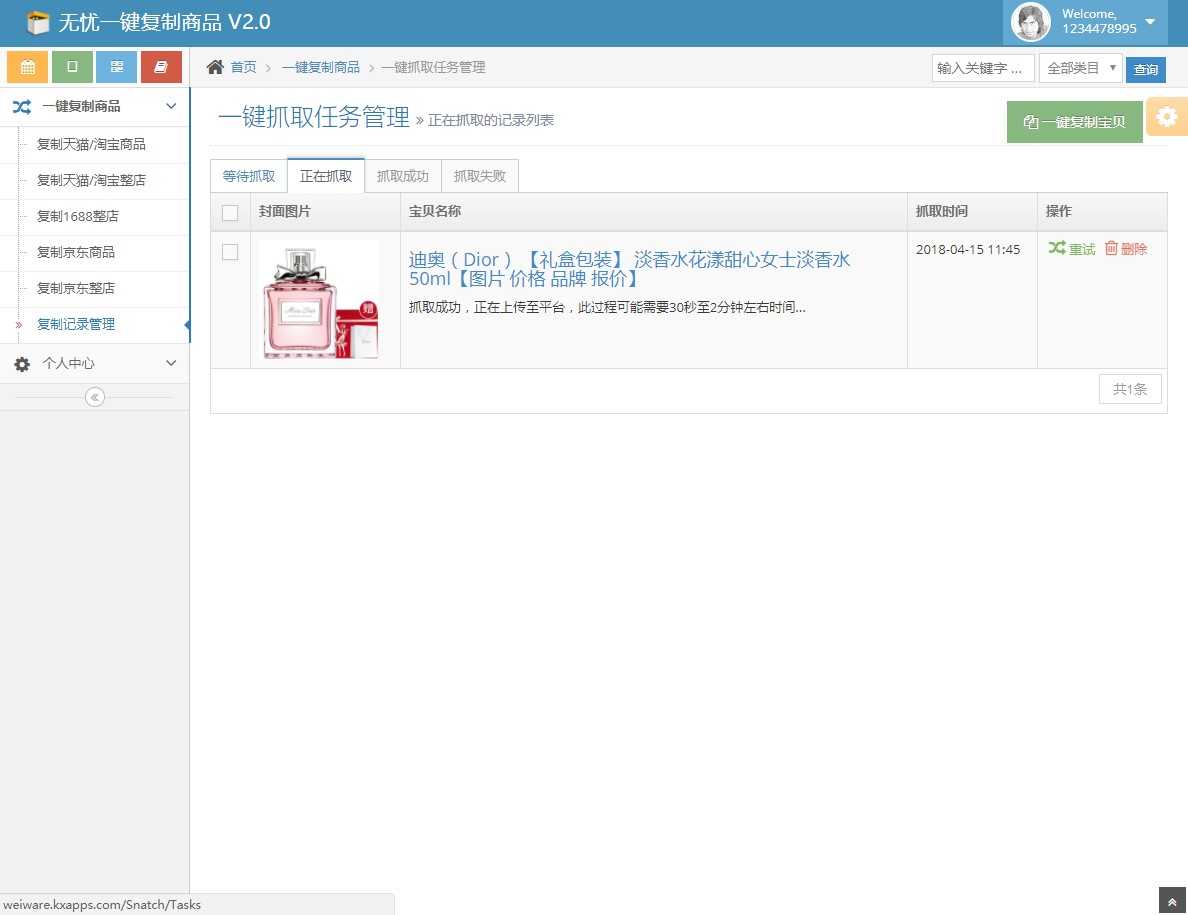
Task: Switch to the 等待抓取 tab
Action: (249, 176)
